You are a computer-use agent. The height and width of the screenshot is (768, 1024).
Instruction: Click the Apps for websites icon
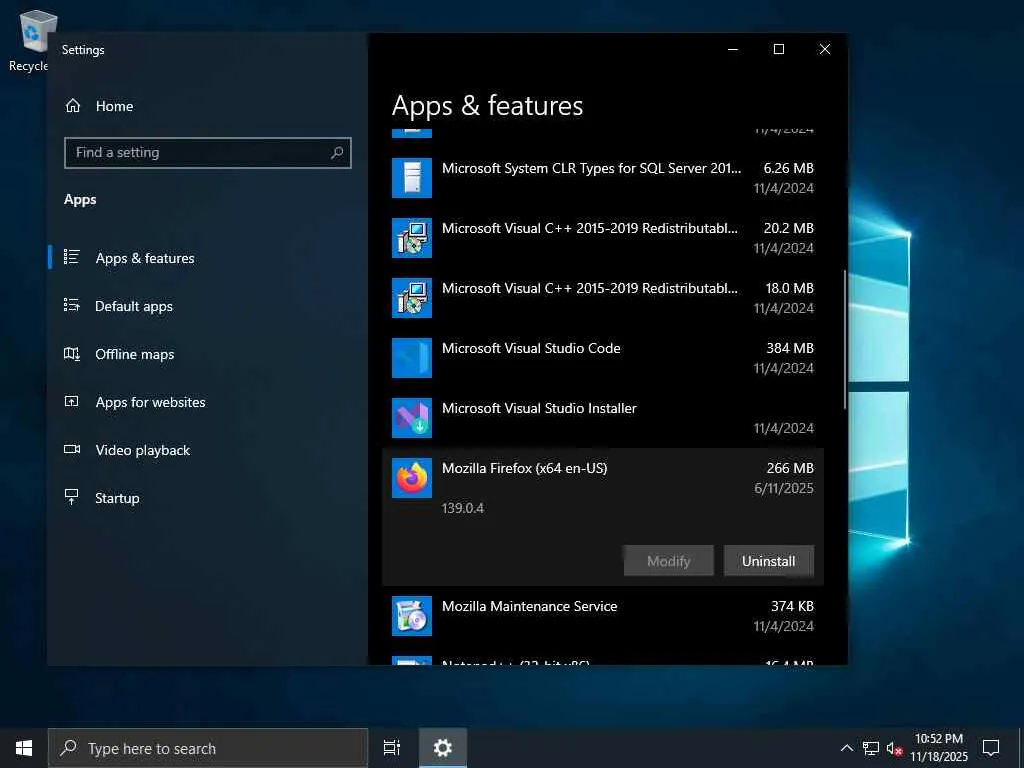click(72, 402)
